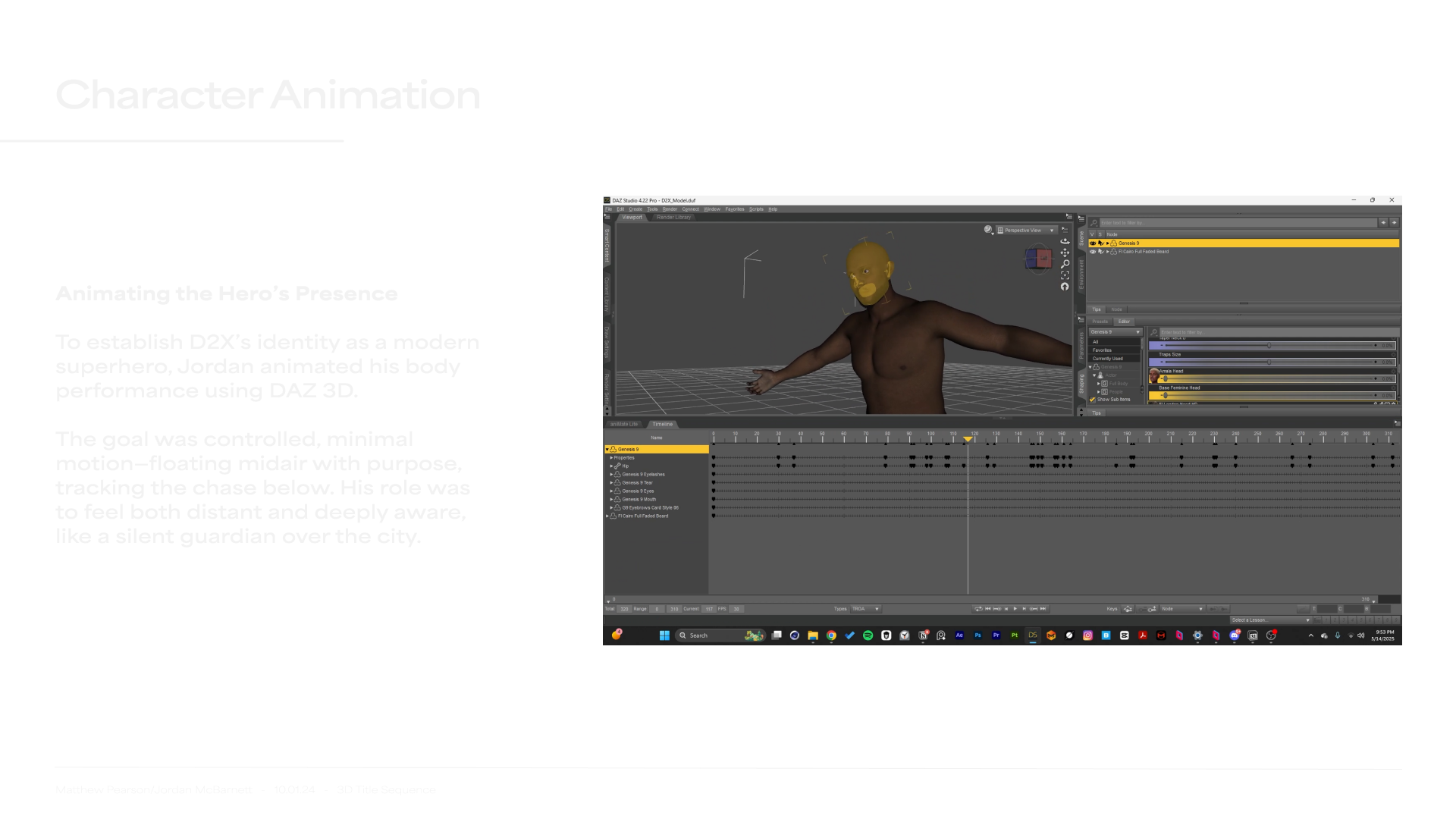Click the reset camera view icon

coord(1065,287)
